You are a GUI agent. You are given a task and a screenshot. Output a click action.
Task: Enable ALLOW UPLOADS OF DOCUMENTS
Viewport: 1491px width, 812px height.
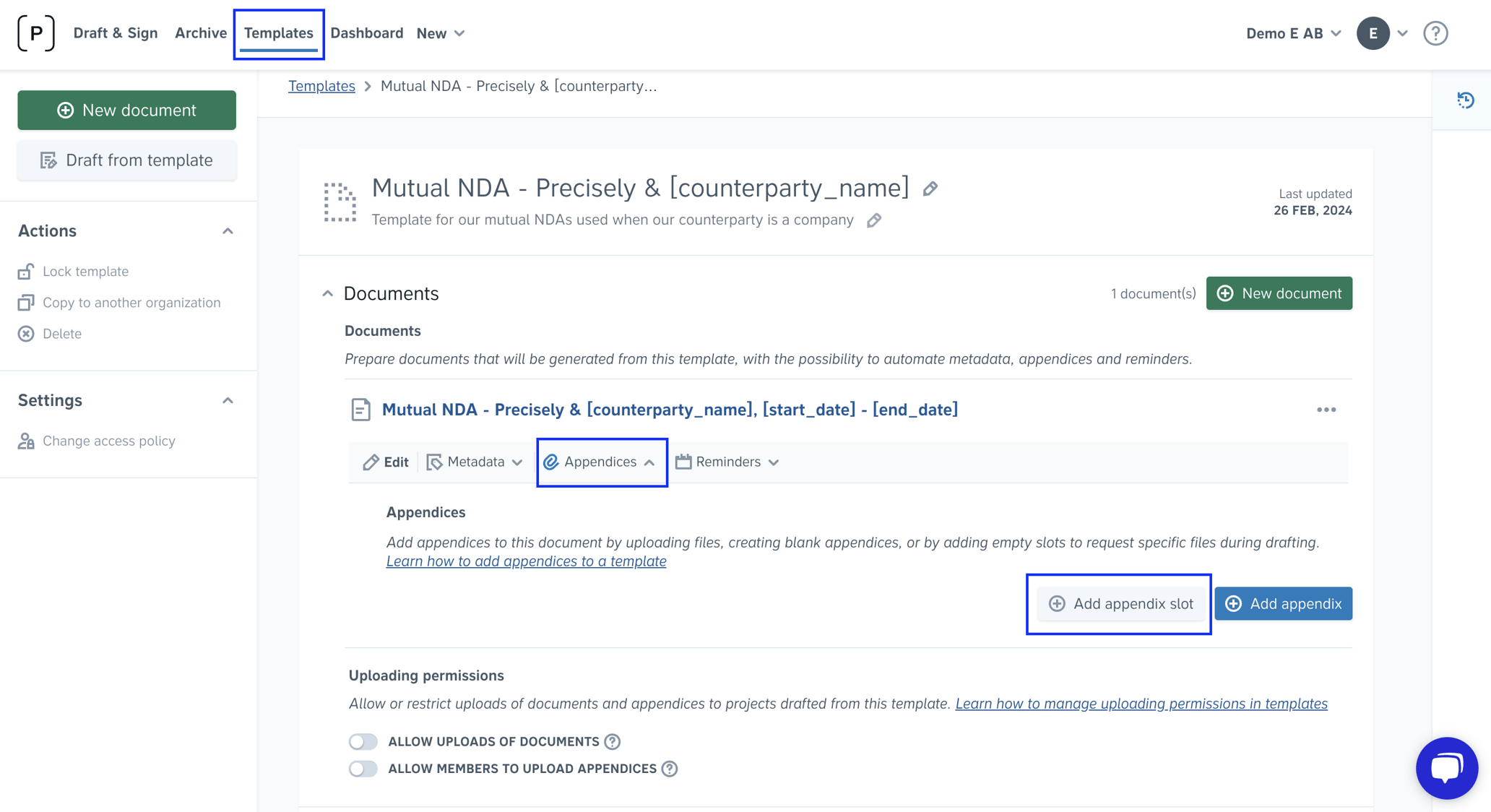click(x=363, y=741)
